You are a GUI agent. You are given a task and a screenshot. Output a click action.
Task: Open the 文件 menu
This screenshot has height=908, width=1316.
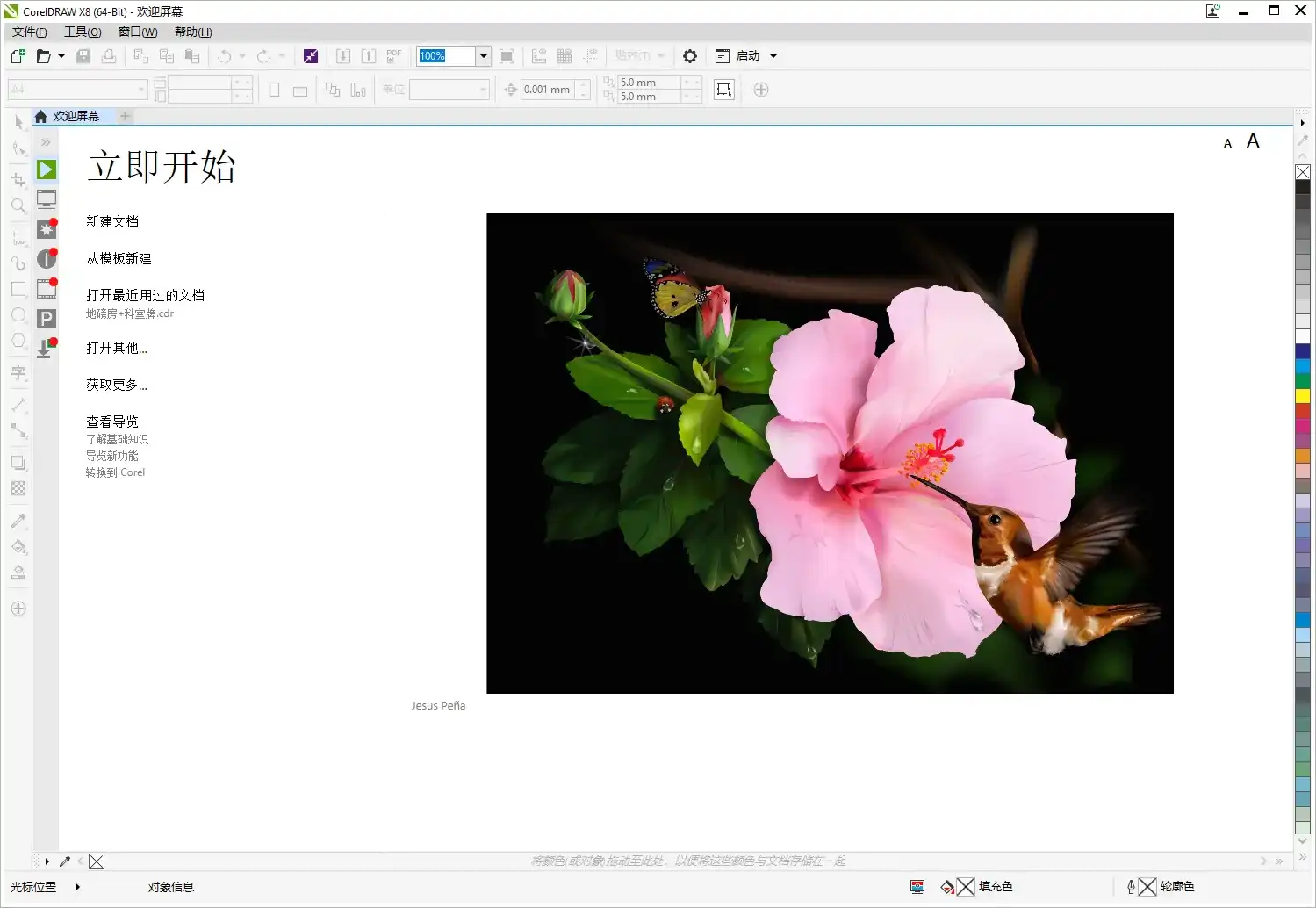pyautogui.click(x=29, y=32)
